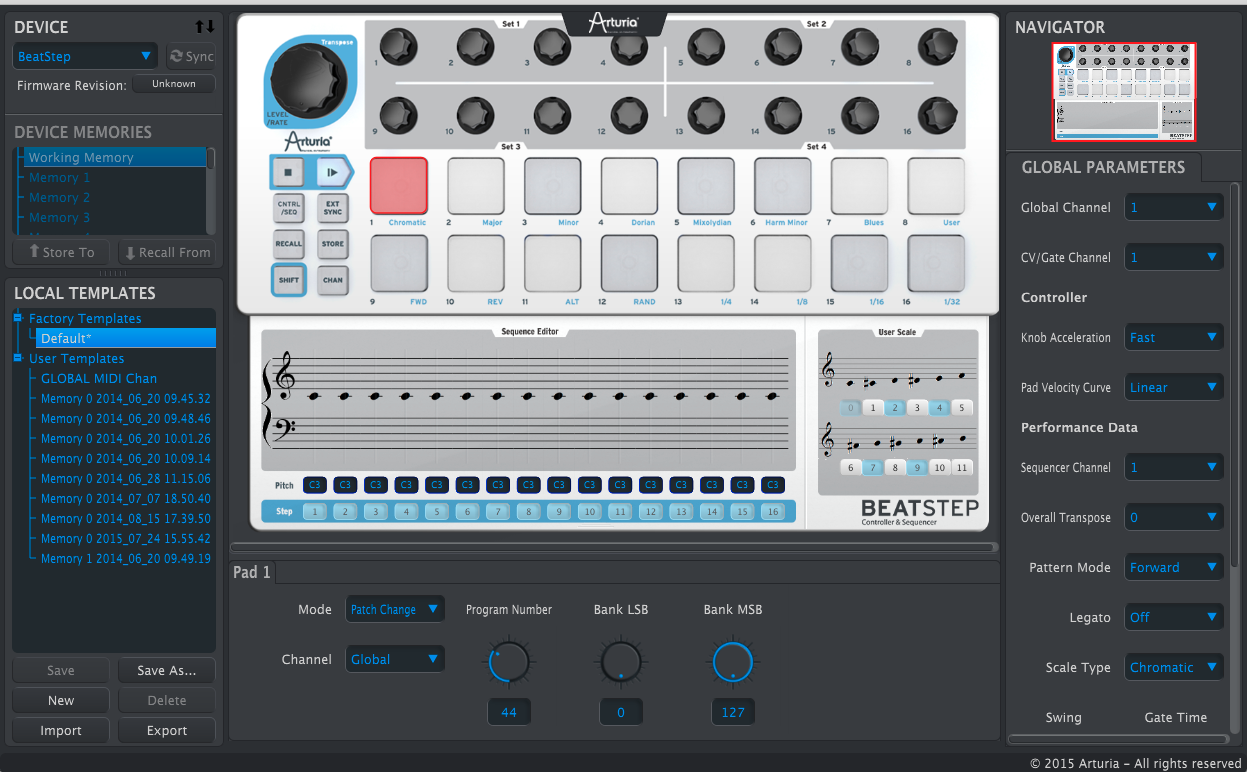Screen dimensions: 1247x772
Task: Click the Recall From button
Action: (166, 252)
